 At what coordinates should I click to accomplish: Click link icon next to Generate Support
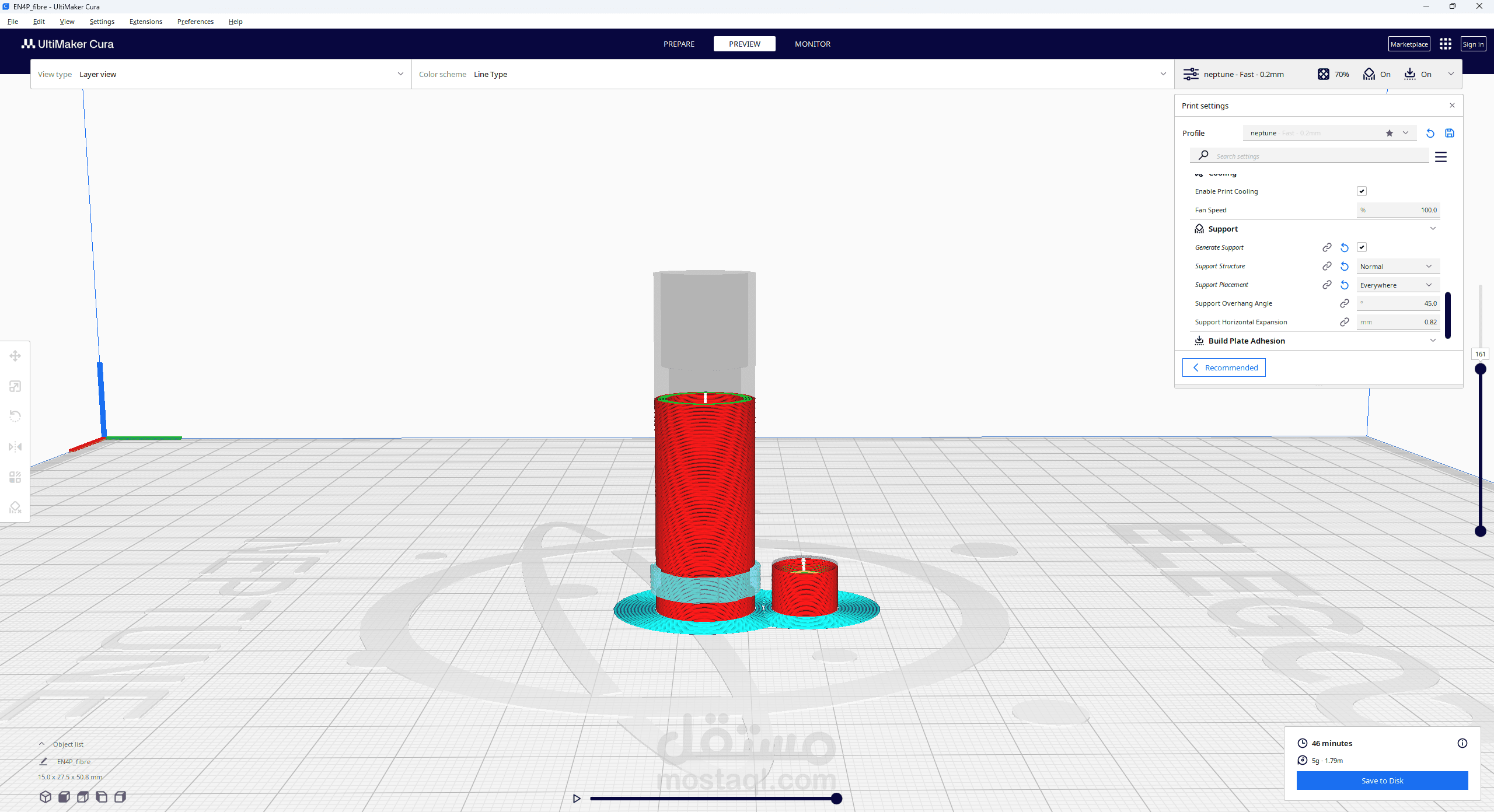(1327, 247)
